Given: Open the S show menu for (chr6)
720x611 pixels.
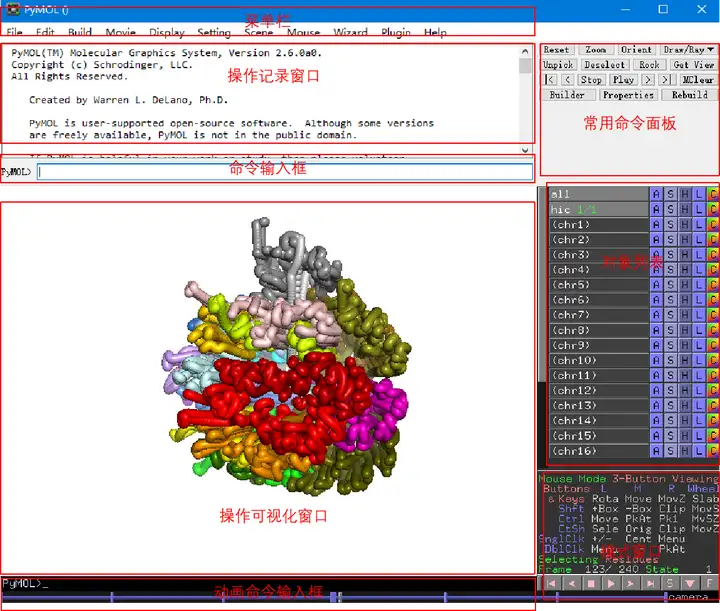Looking at the screenshot, I should point(670,300).
